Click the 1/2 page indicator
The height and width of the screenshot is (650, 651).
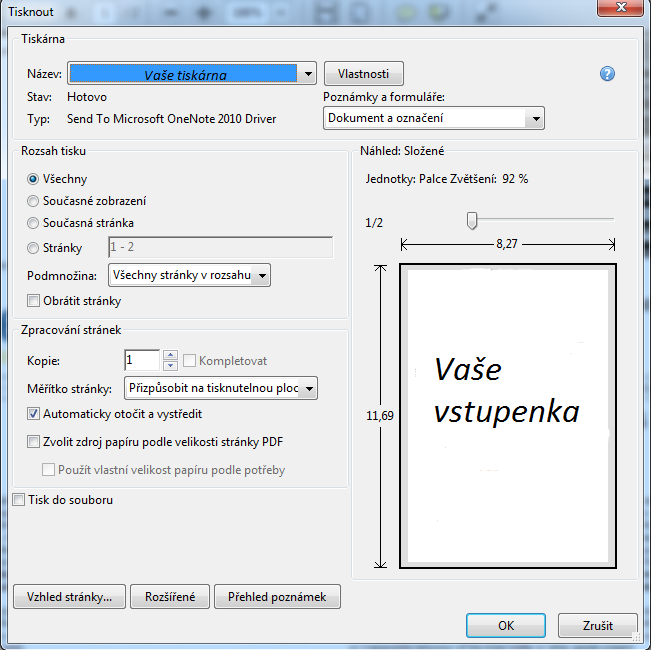tap(374, 223)
